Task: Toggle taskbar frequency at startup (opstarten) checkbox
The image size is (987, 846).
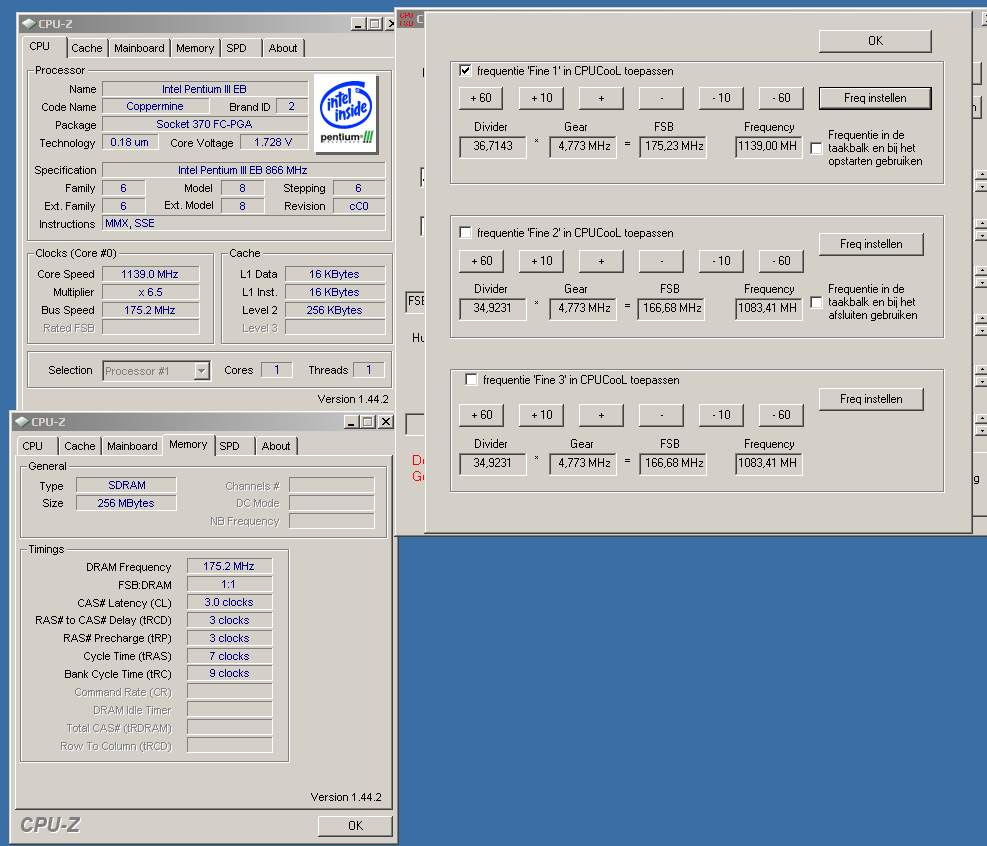Action: [816, 148]
